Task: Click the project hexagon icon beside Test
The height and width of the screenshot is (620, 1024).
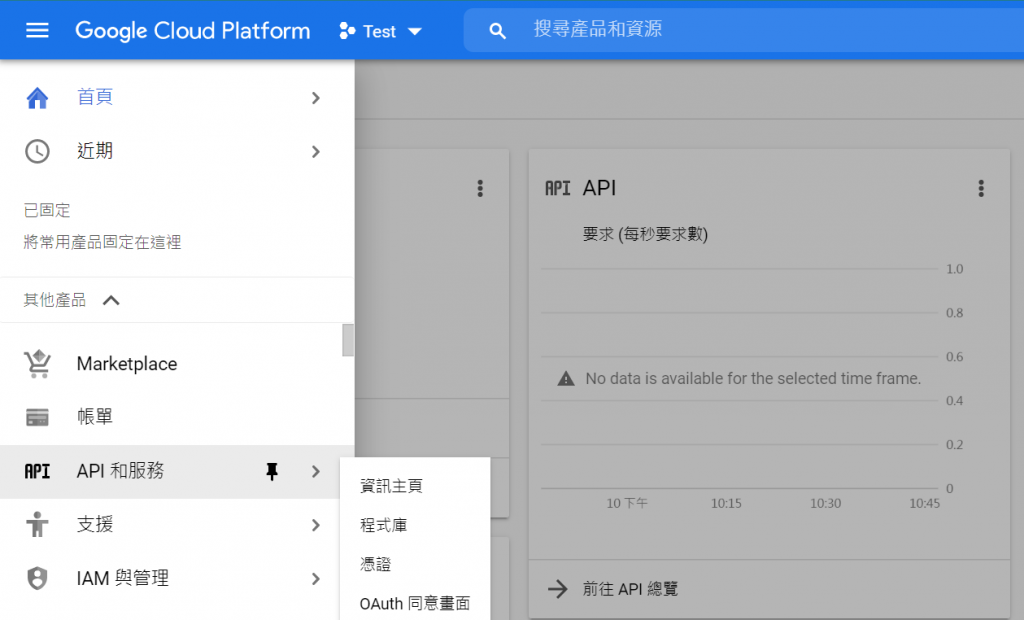Action: (x=347, y=31)
